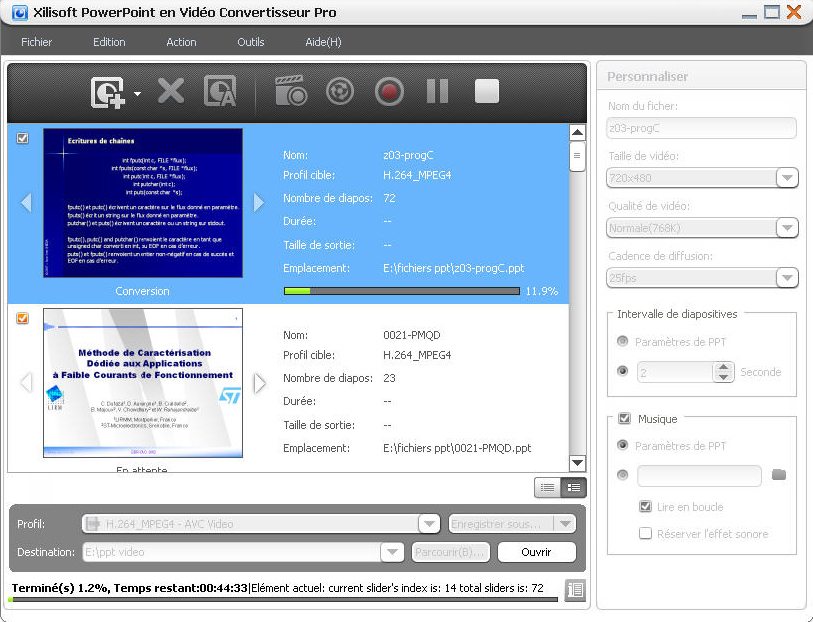The image size is (813, 622).
Task: Open the Destination dropdown arrow
Action: pyautogui.click(x=392, y=552)
